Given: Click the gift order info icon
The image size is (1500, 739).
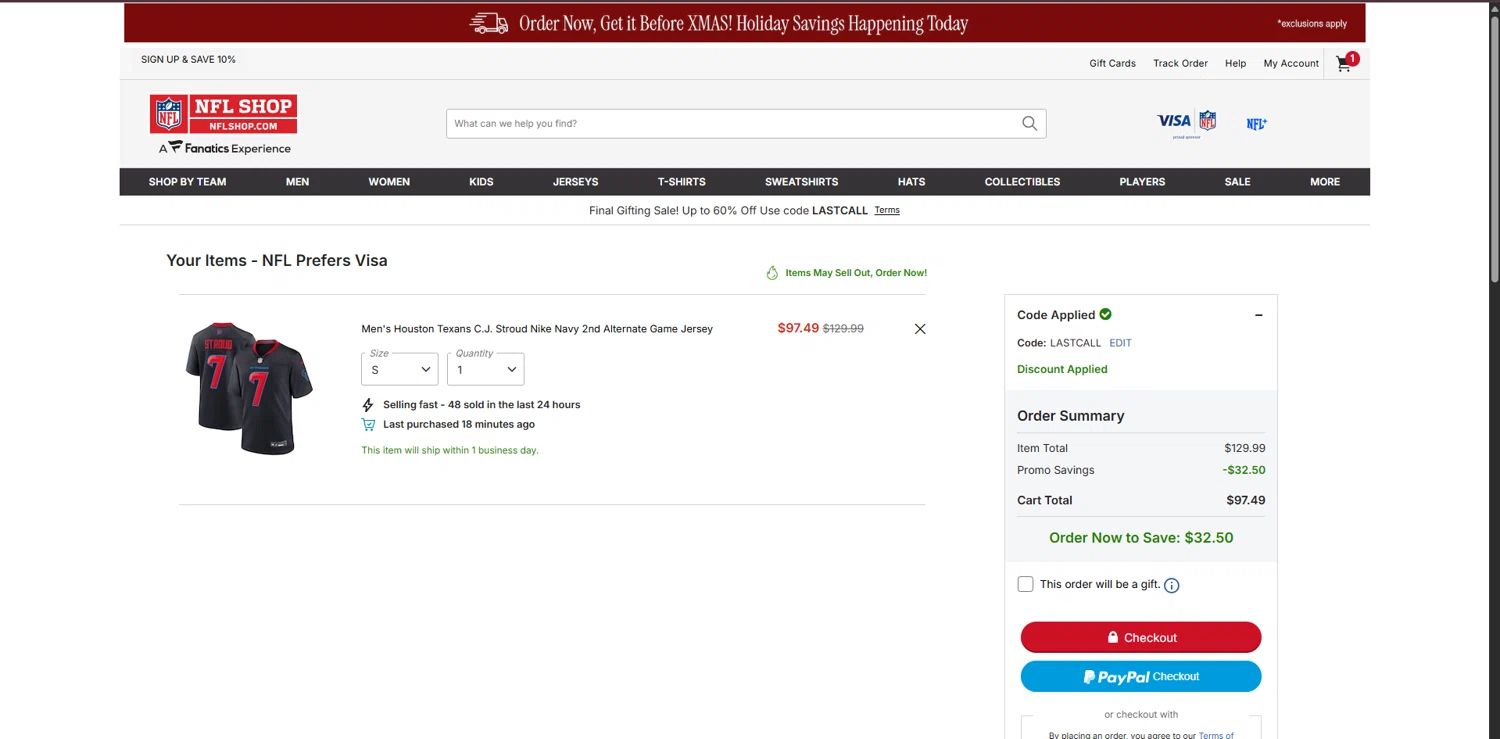Looking at the screenshot, I should 1172,586.
